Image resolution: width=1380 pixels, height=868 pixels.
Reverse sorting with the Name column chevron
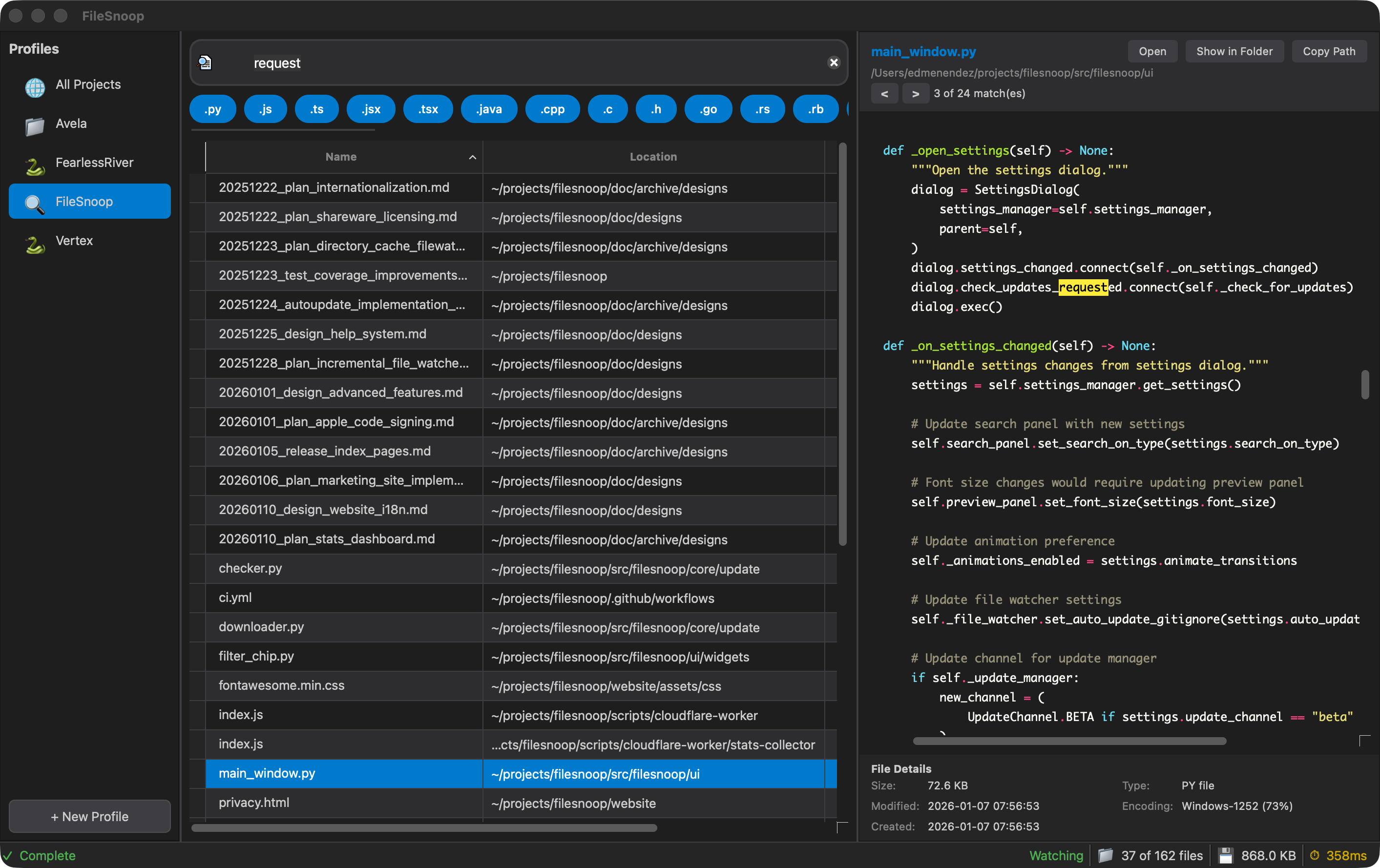tap(472, 157)
